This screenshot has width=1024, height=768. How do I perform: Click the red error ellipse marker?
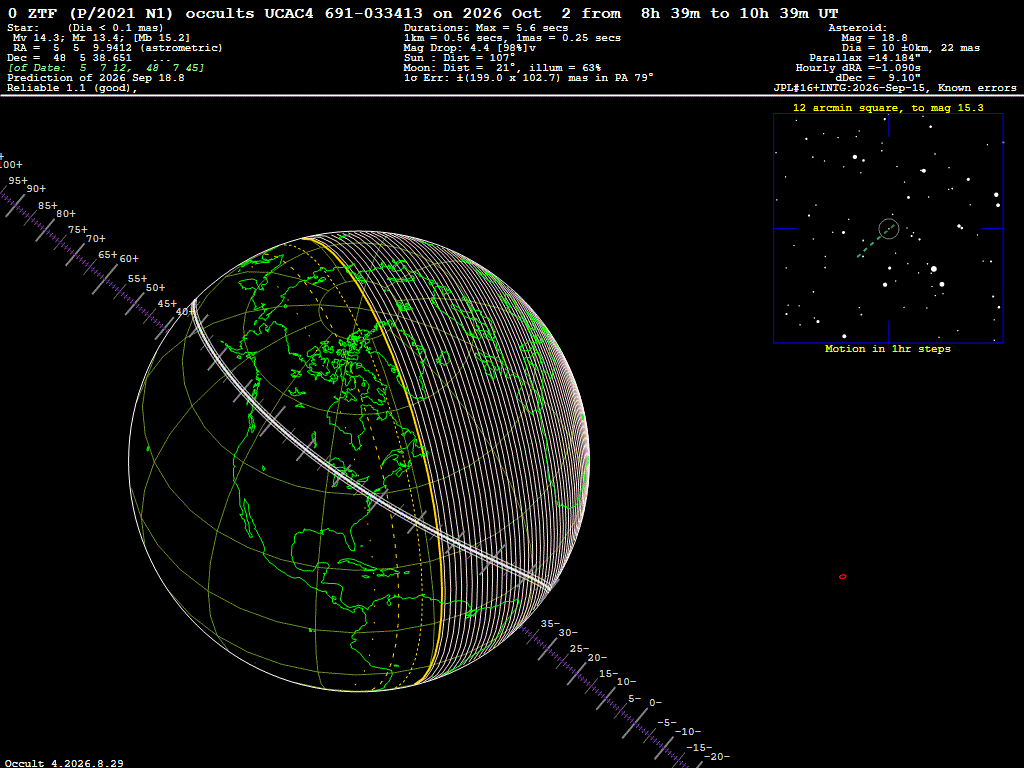[x=842, y=577]
